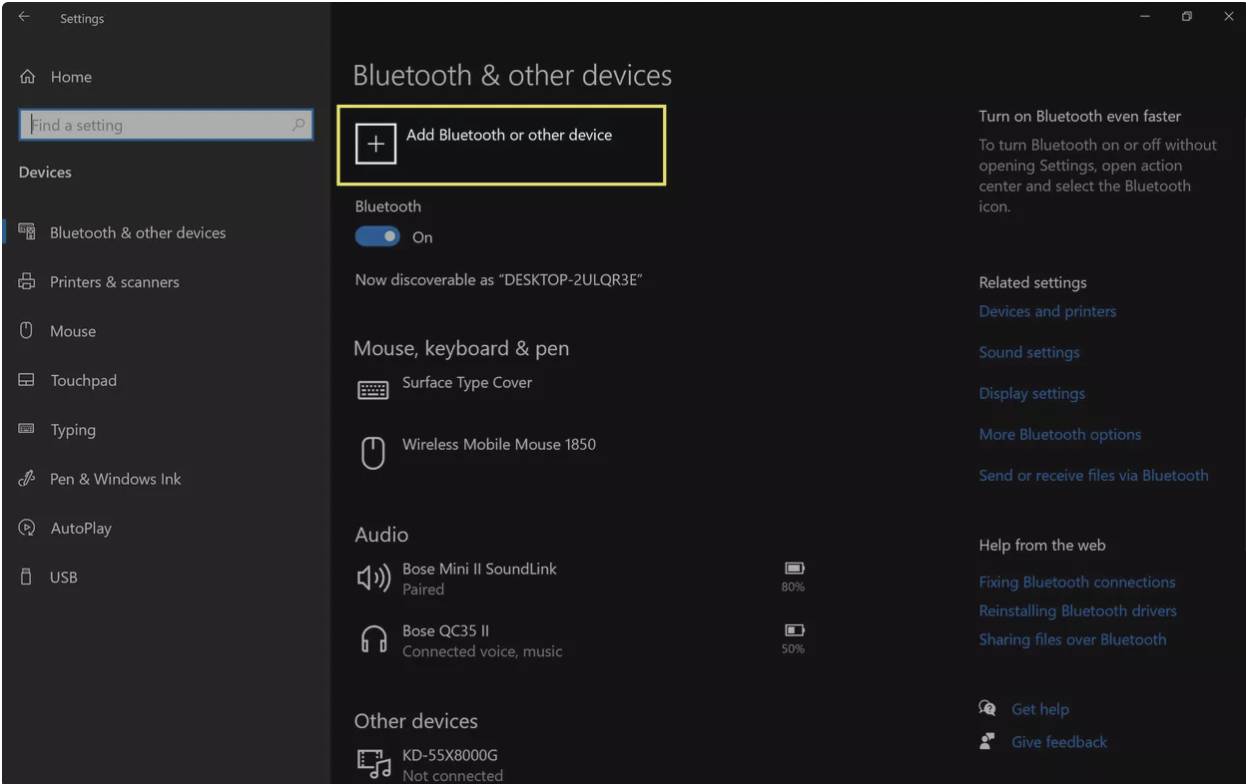
Task: Click Send or receive files via Bluetooth
Action: click(1093, 475)
